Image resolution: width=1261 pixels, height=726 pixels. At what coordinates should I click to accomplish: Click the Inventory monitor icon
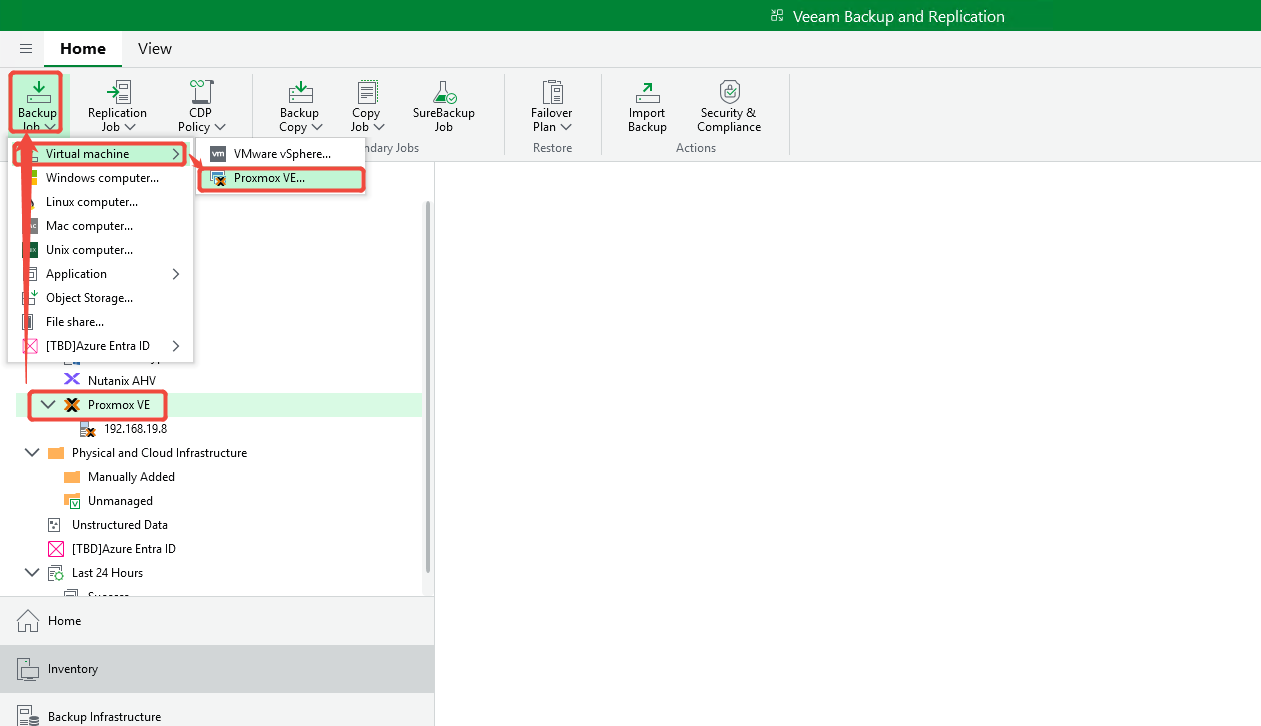click(28, 669)
